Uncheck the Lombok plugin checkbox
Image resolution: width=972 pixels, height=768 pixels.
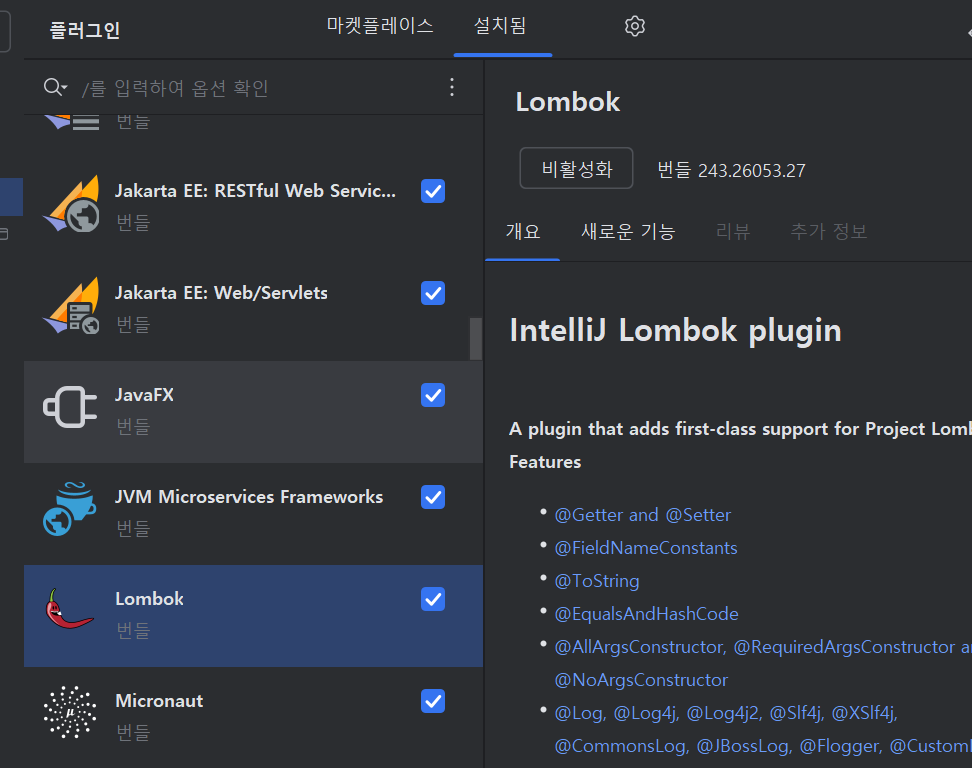pyautogui.click(x=433, y=599)
